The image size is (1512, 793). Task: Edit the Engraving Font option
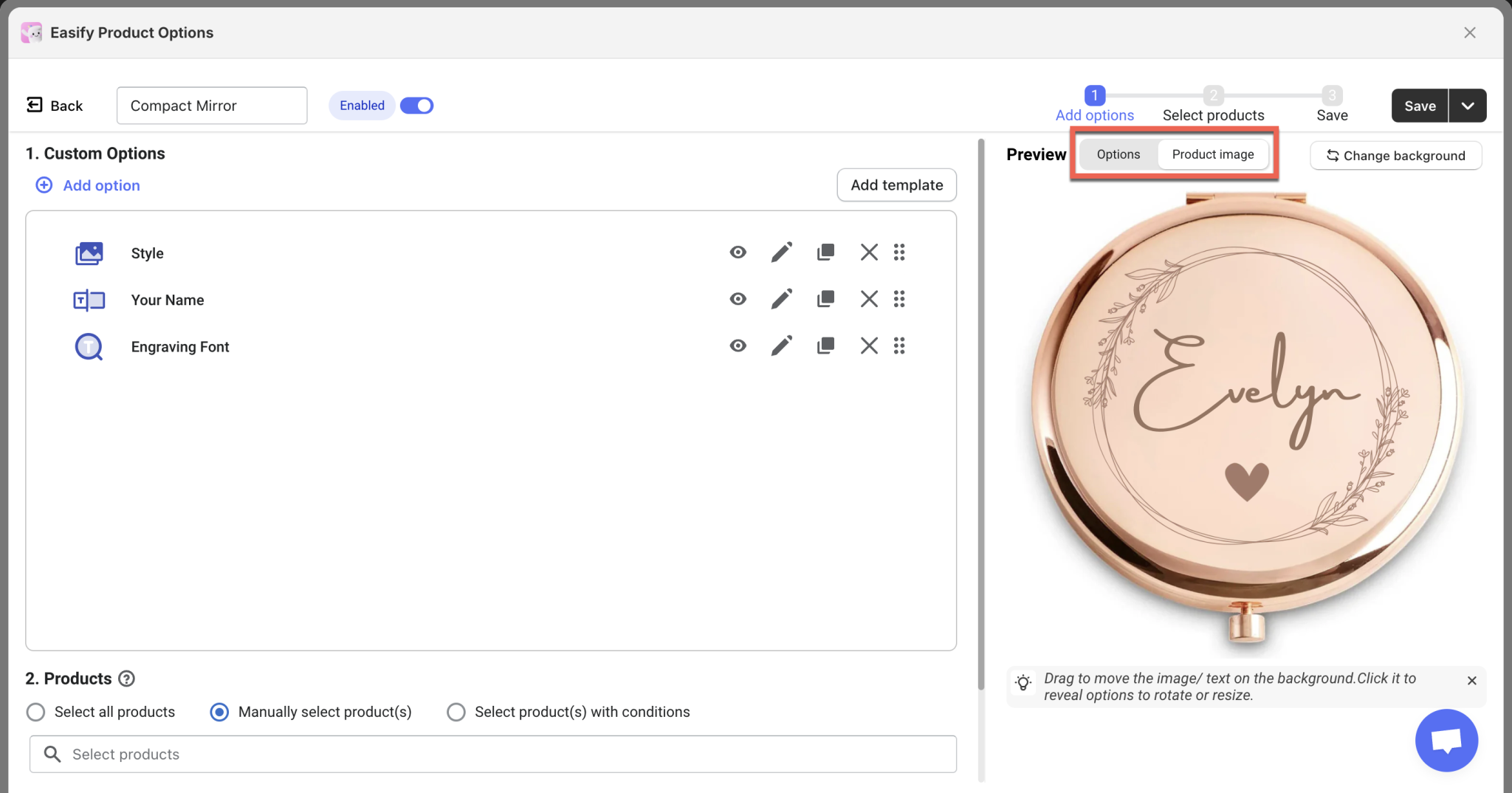coord(781,346)
